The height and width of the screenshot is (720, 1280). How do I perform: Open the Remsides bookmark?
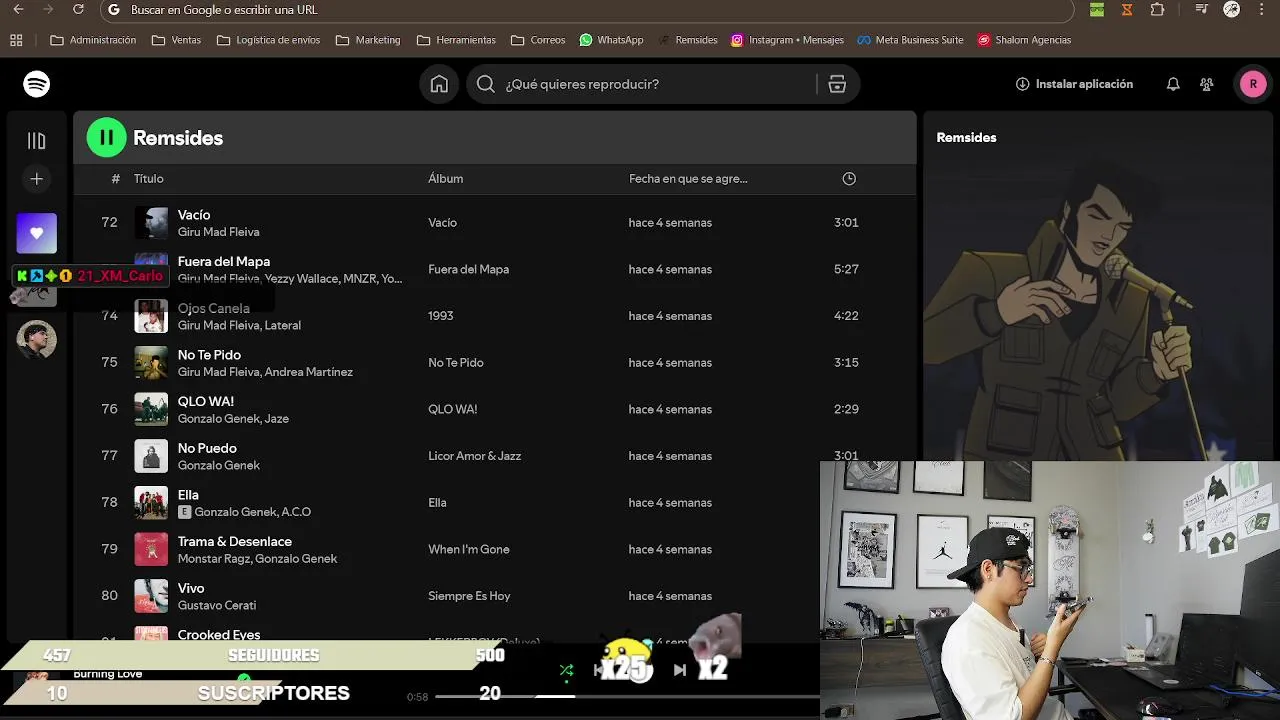(688, 40)
